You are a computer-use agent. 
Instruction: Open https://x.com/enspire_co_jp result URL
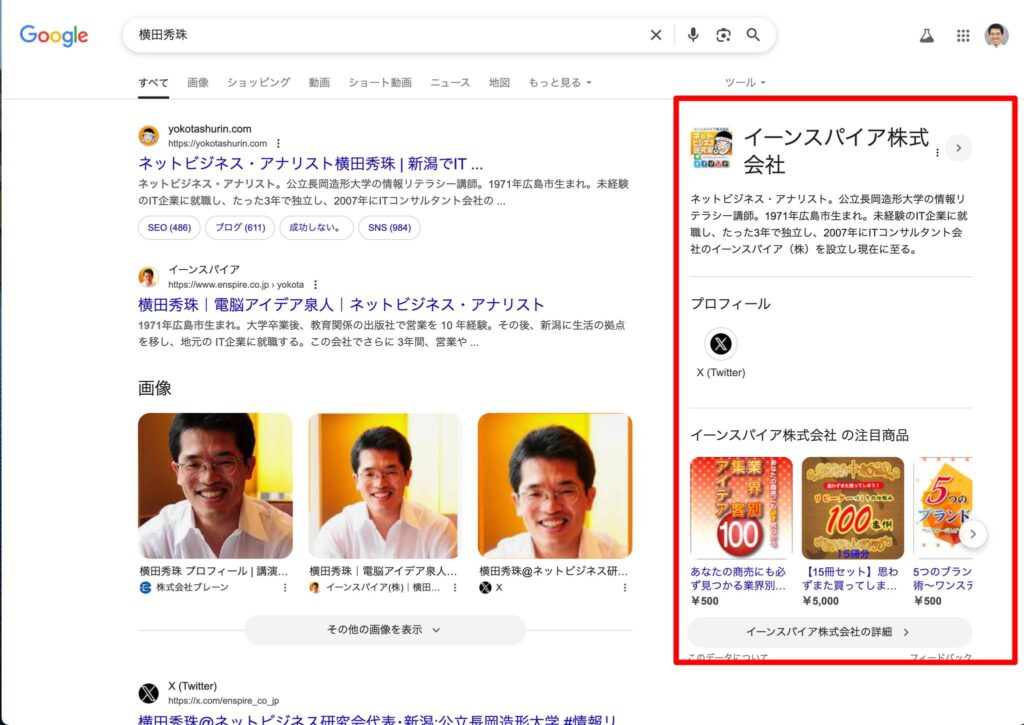(x=223, y=701)
